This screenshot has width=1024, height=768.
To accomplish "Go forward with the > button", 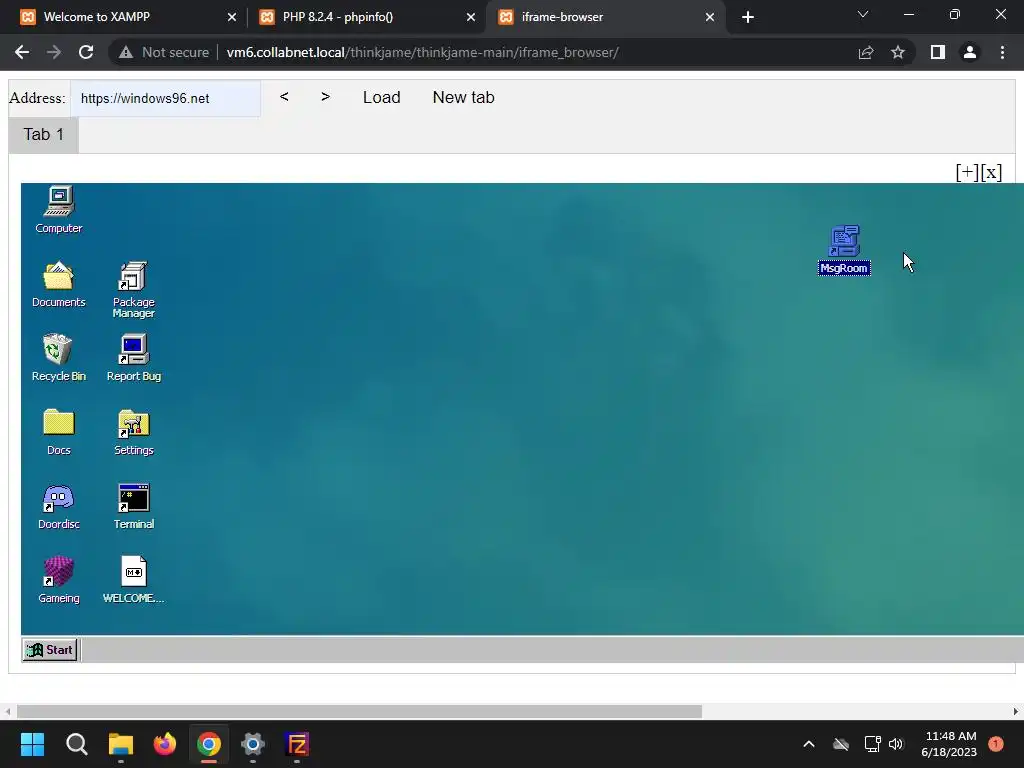I will click(325, 97).
